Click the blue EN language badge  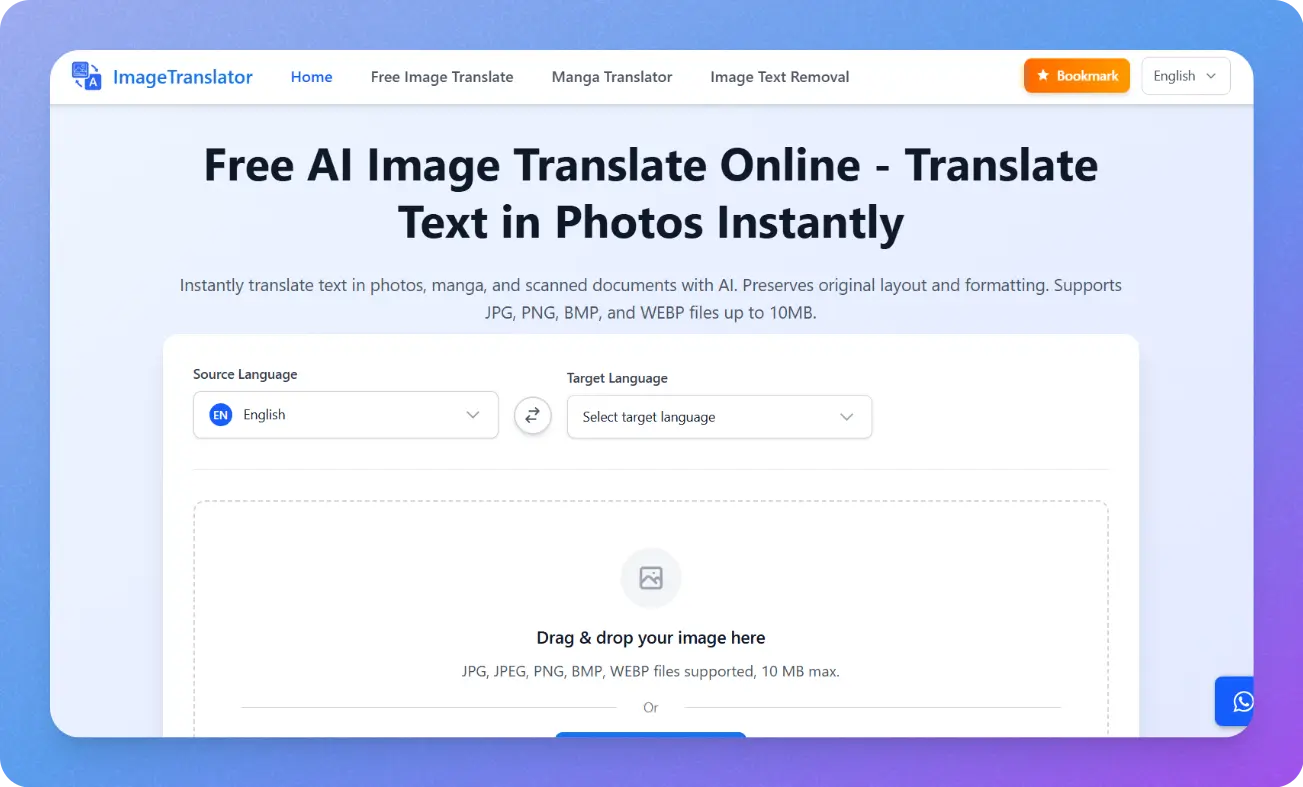[x=220, y=415]
